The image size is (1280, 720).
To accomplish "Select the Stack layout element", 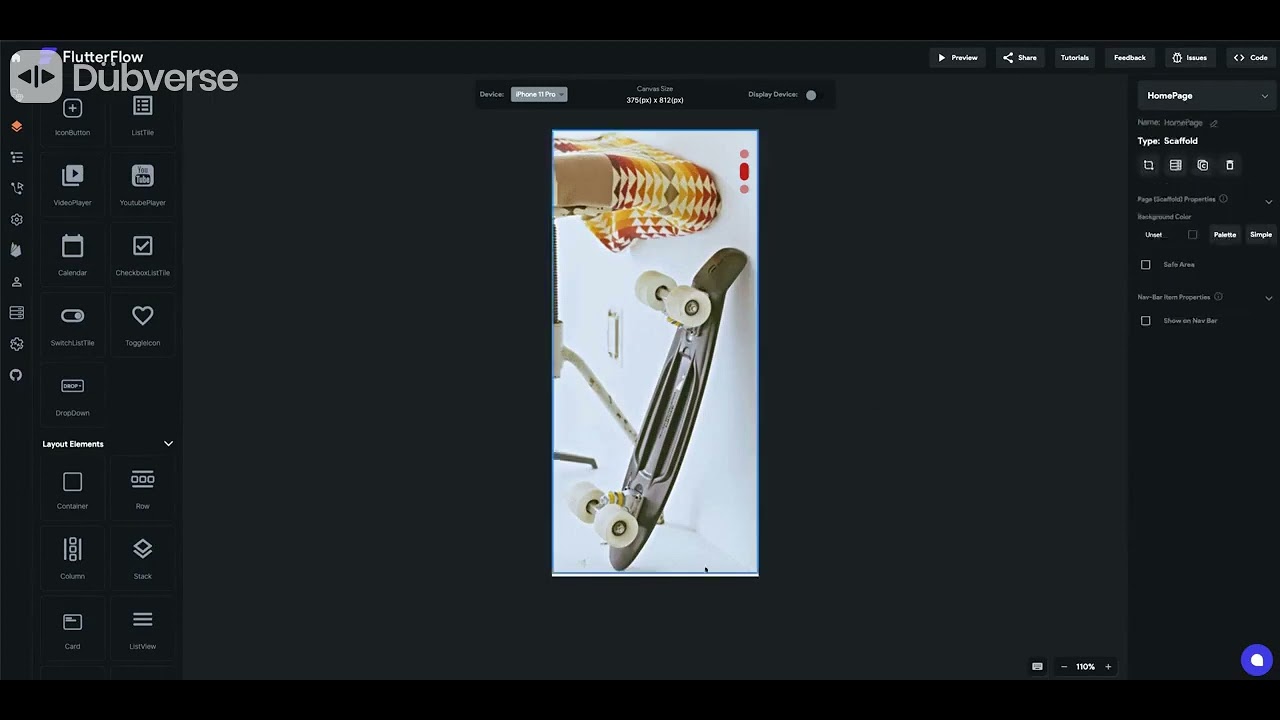I will pyautogui.click(x=142, y=558).
